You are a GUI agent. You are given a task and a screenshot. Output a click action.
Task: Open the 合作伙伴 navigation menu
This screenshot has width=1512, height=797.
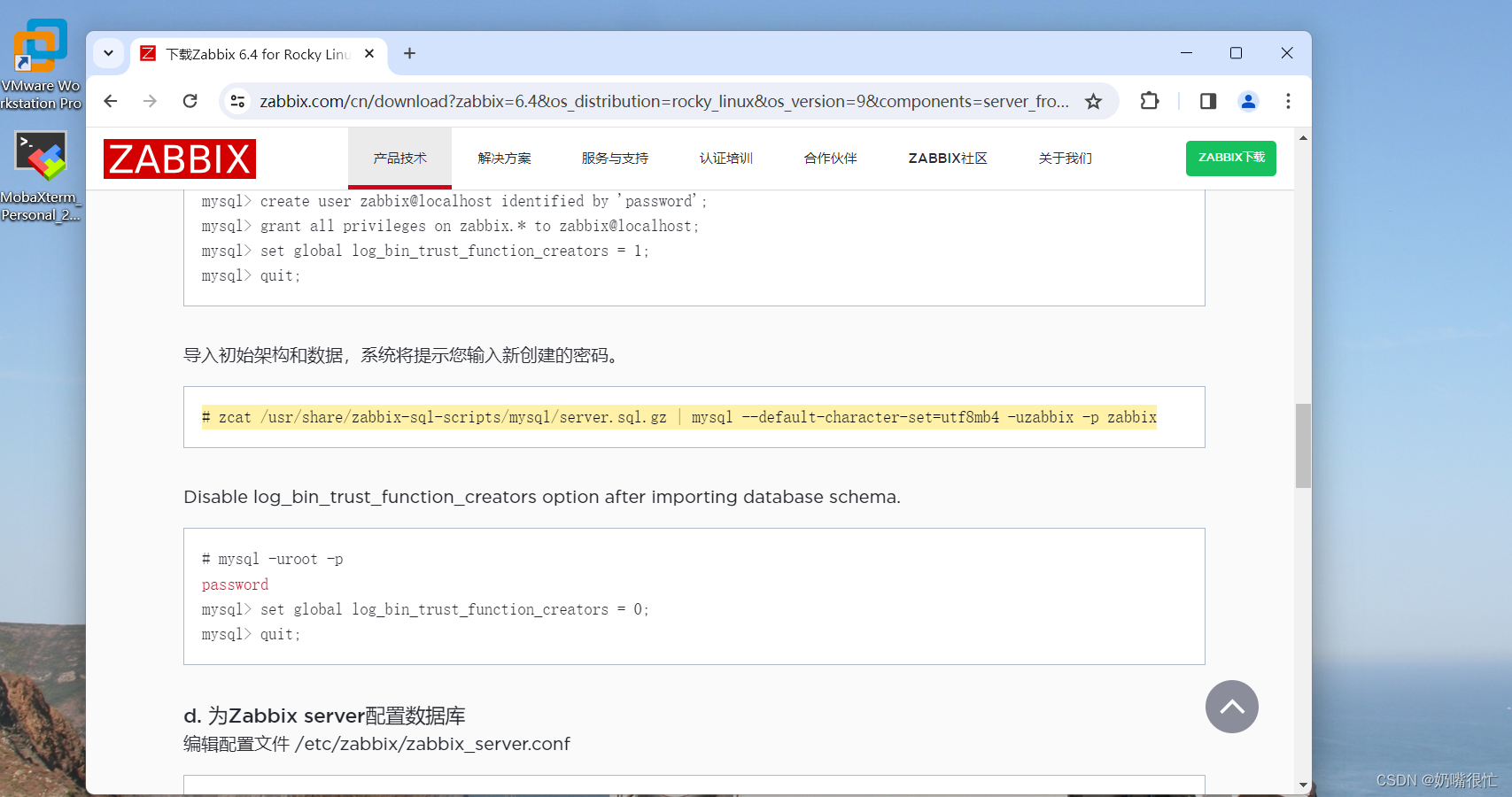pyautogui.click(x=830, y=159)
